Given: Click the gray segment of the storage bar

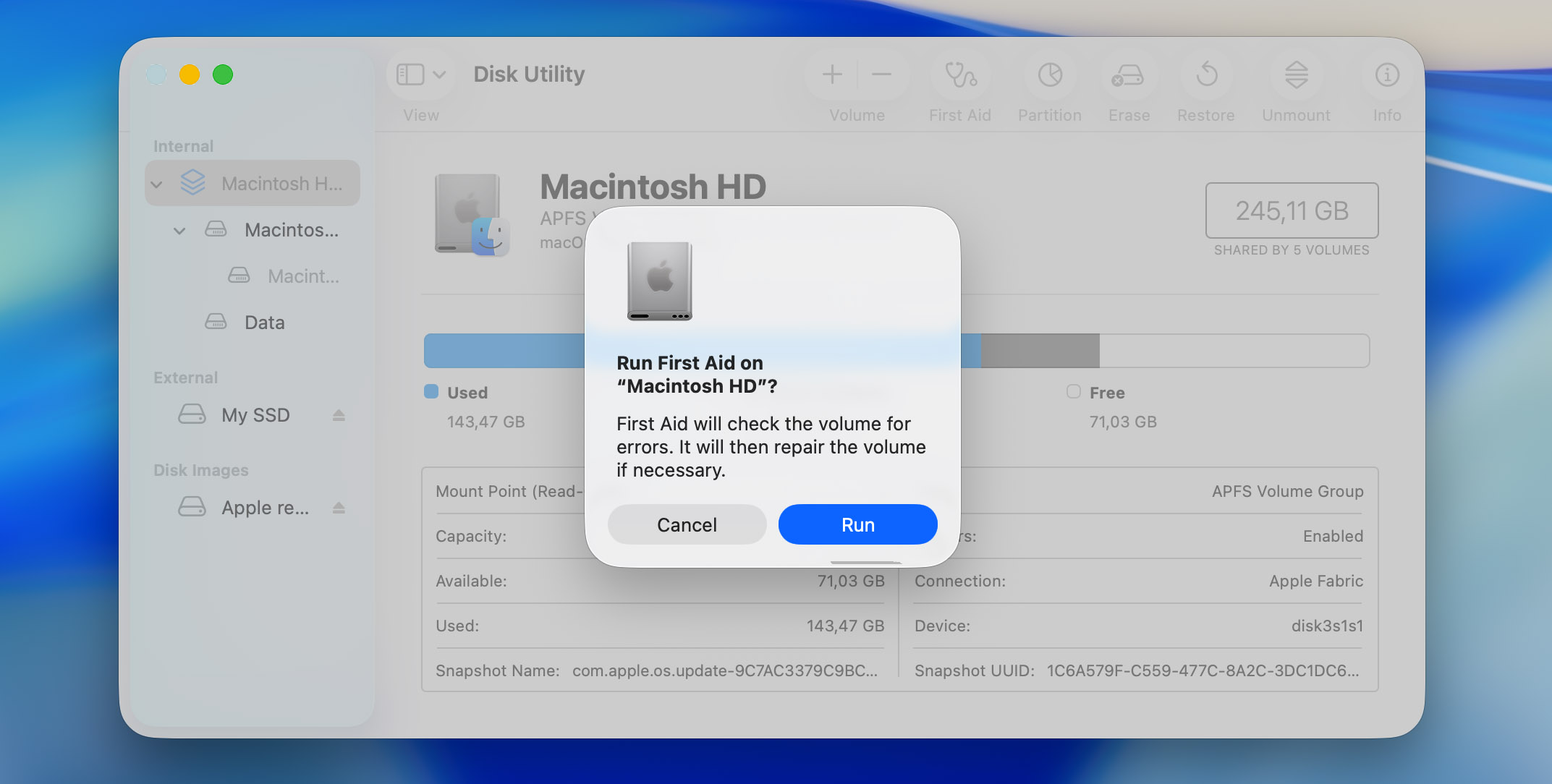Looking at the screenshot, I should pos(1040,351).
